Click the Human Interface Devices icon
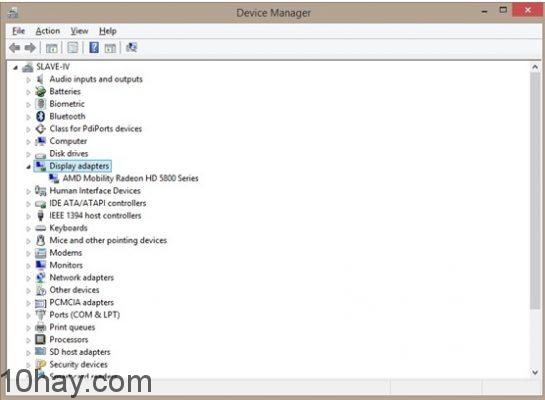This screenshot has width=545, height=400. pos(40,191)
